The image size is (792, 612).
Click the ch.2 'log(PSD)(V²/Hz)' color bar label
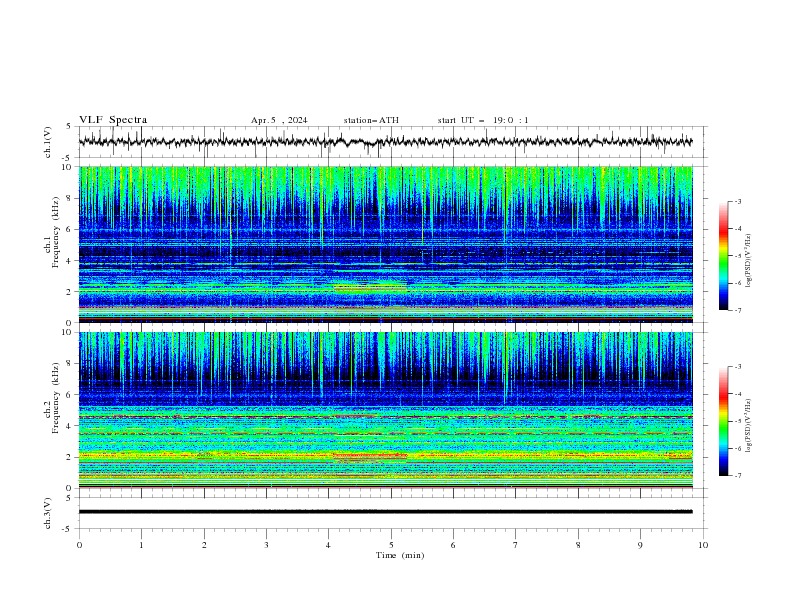pyautogui.click(x=748, y=426)
